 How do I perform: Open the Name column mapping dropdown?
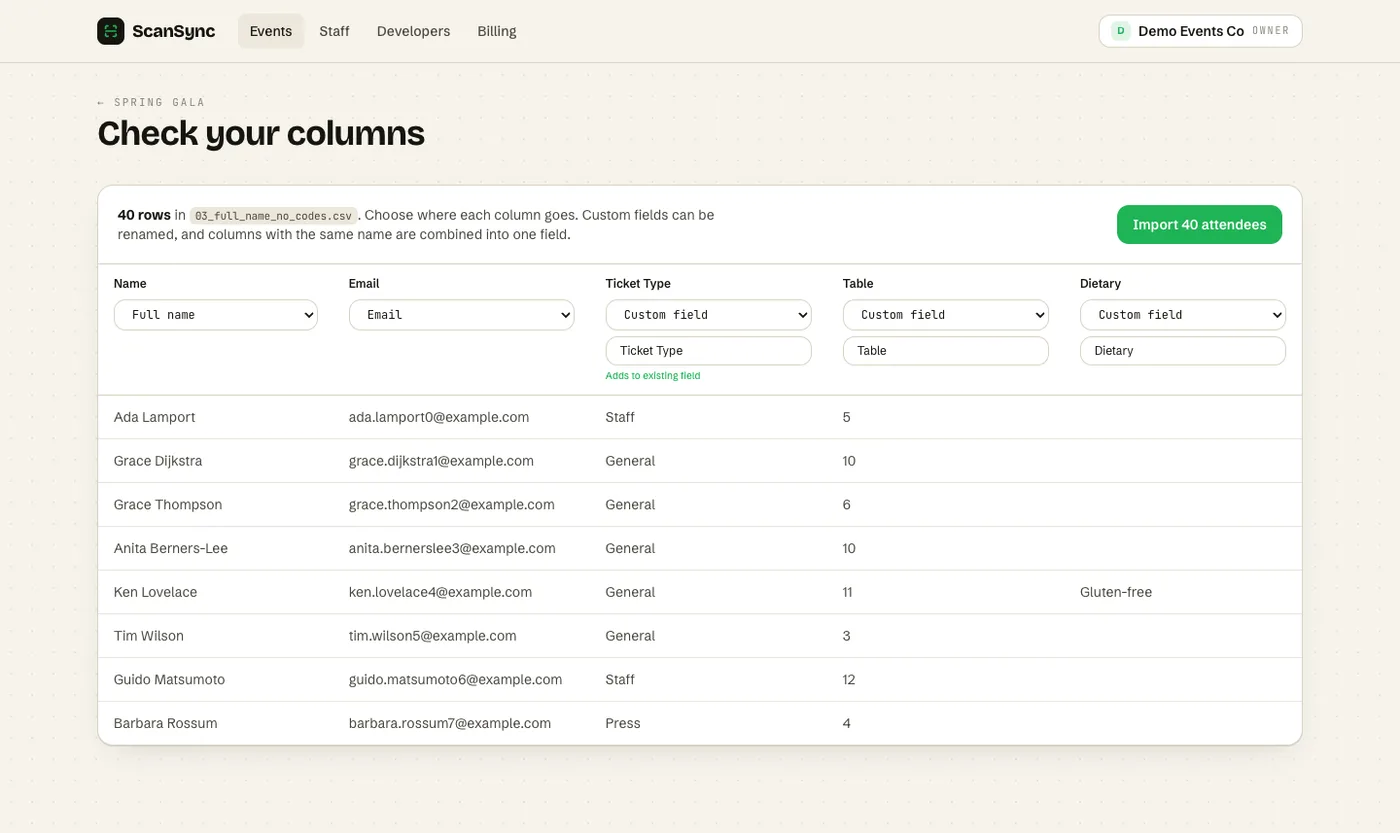pyautogui.click(x=216, y=315)
